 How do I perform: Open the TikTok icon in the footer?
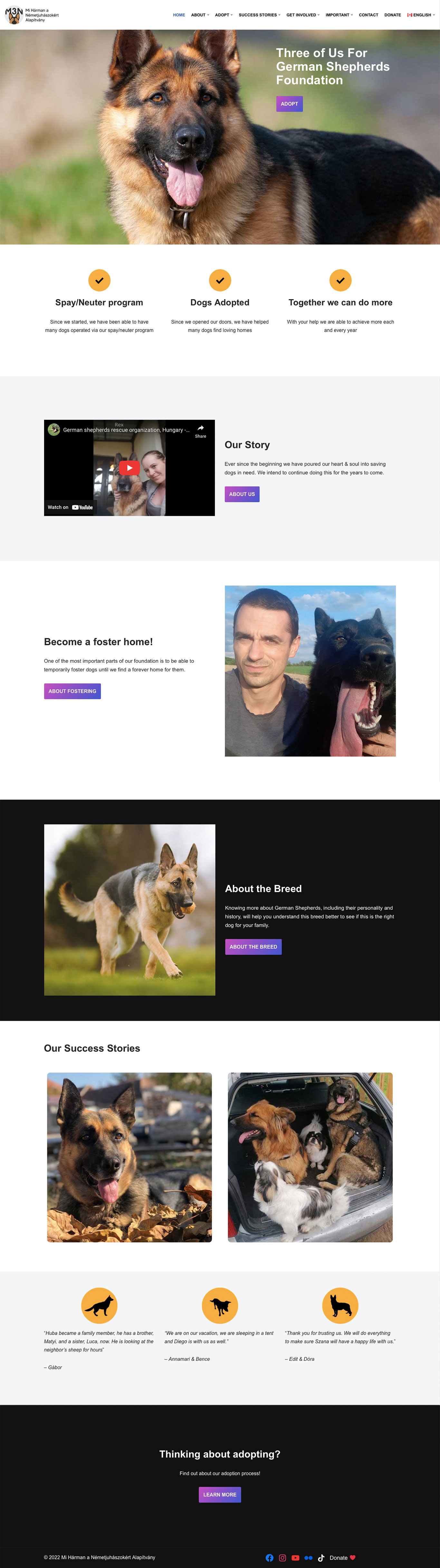(x=321, y=1558)
